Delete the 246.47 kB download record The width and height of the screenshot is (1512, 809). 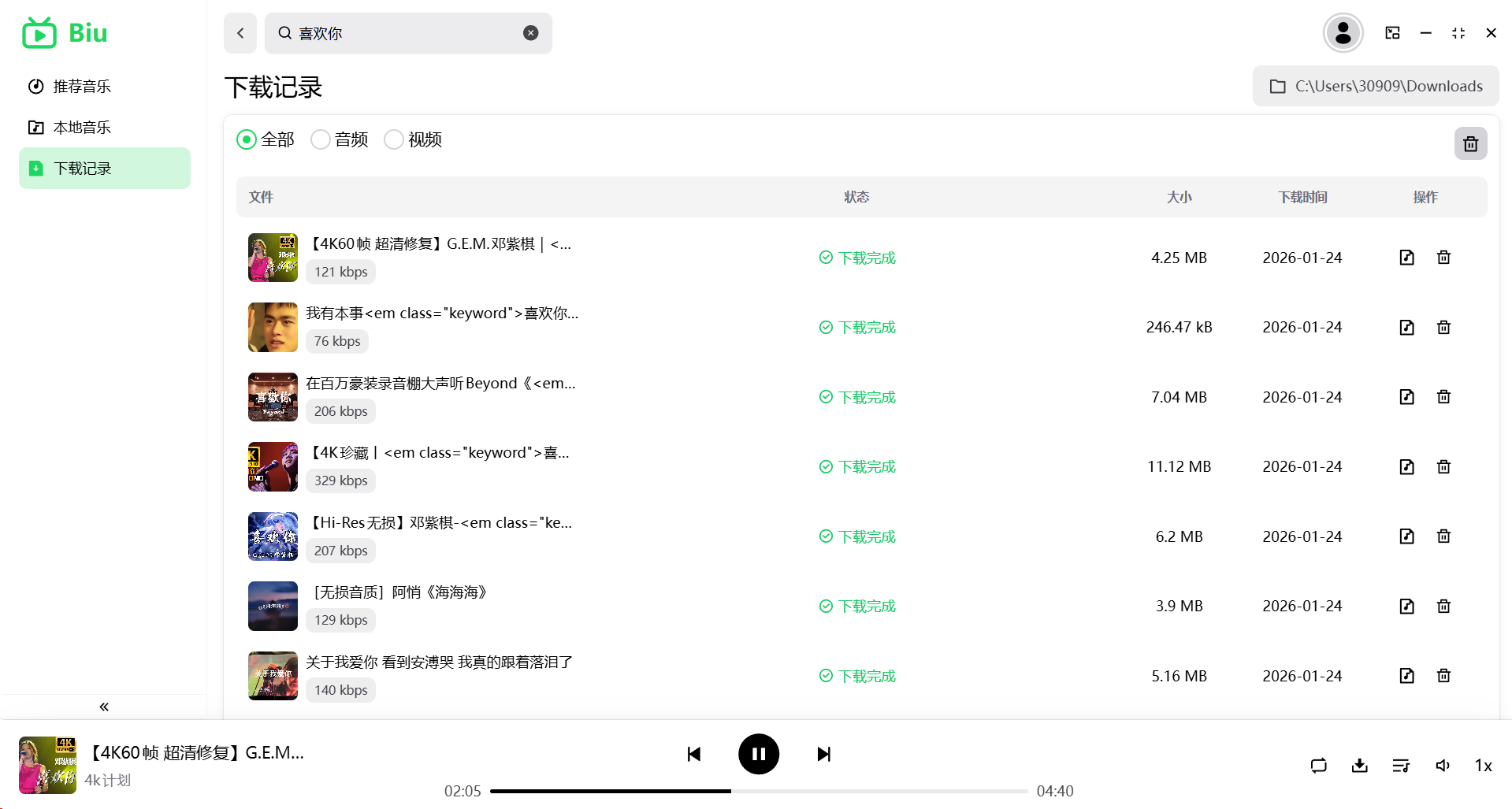(1443, 327)
